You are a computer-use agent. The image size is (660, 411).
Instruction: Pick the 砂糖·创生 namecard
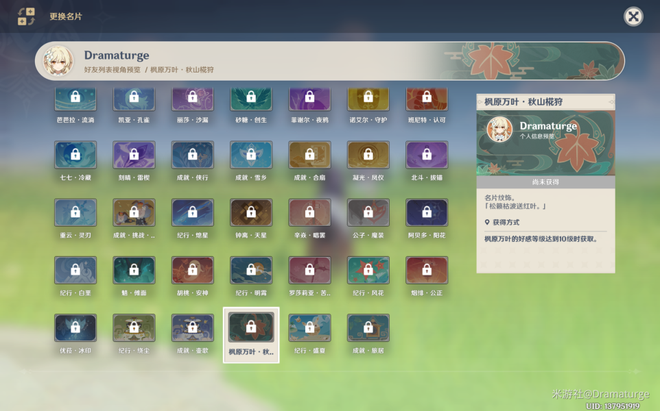point(251,100)
